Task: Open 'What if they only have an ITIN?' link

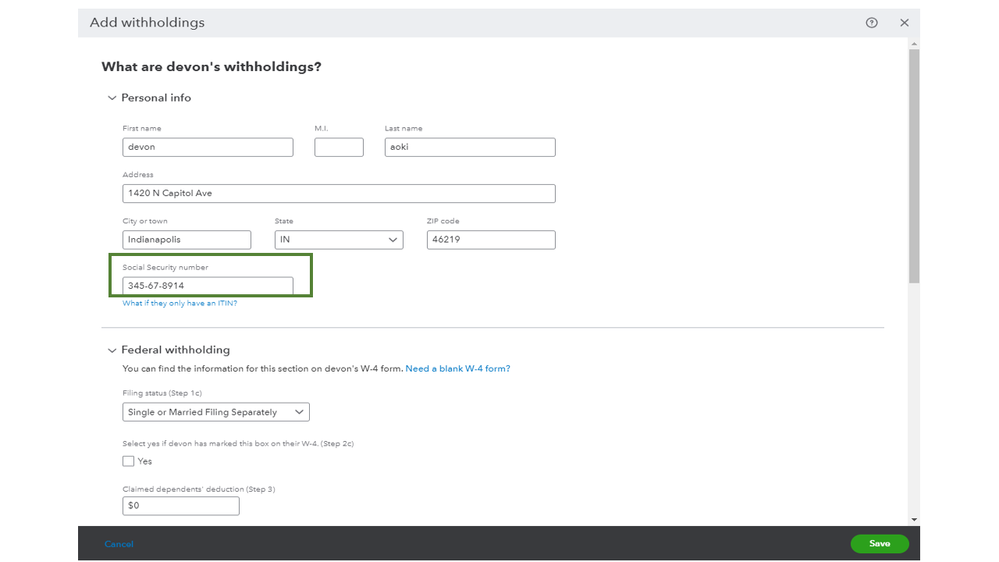Action: (x=180, y=303)
